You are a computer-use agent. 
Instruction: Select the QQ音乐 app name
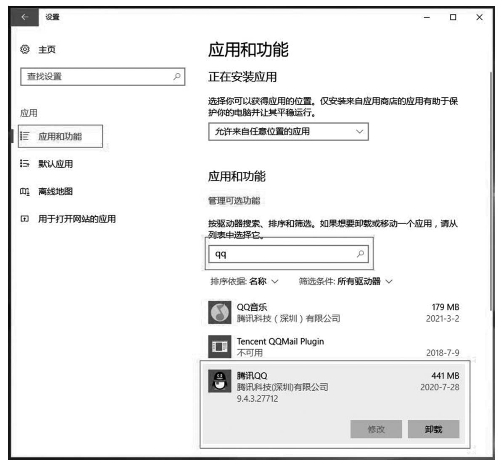click(x=252, y=307)
